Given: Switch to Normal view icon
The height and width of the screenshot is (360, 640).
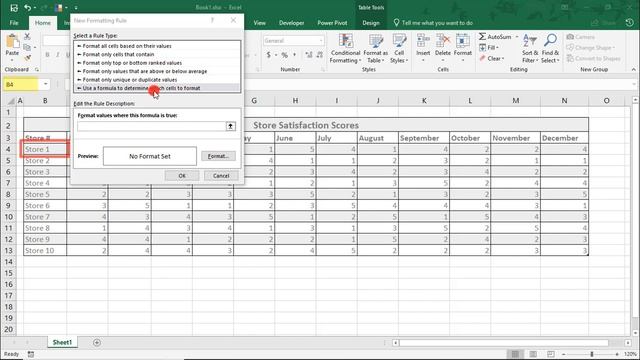Looking at the screenshot, I should tap(515, 354).
